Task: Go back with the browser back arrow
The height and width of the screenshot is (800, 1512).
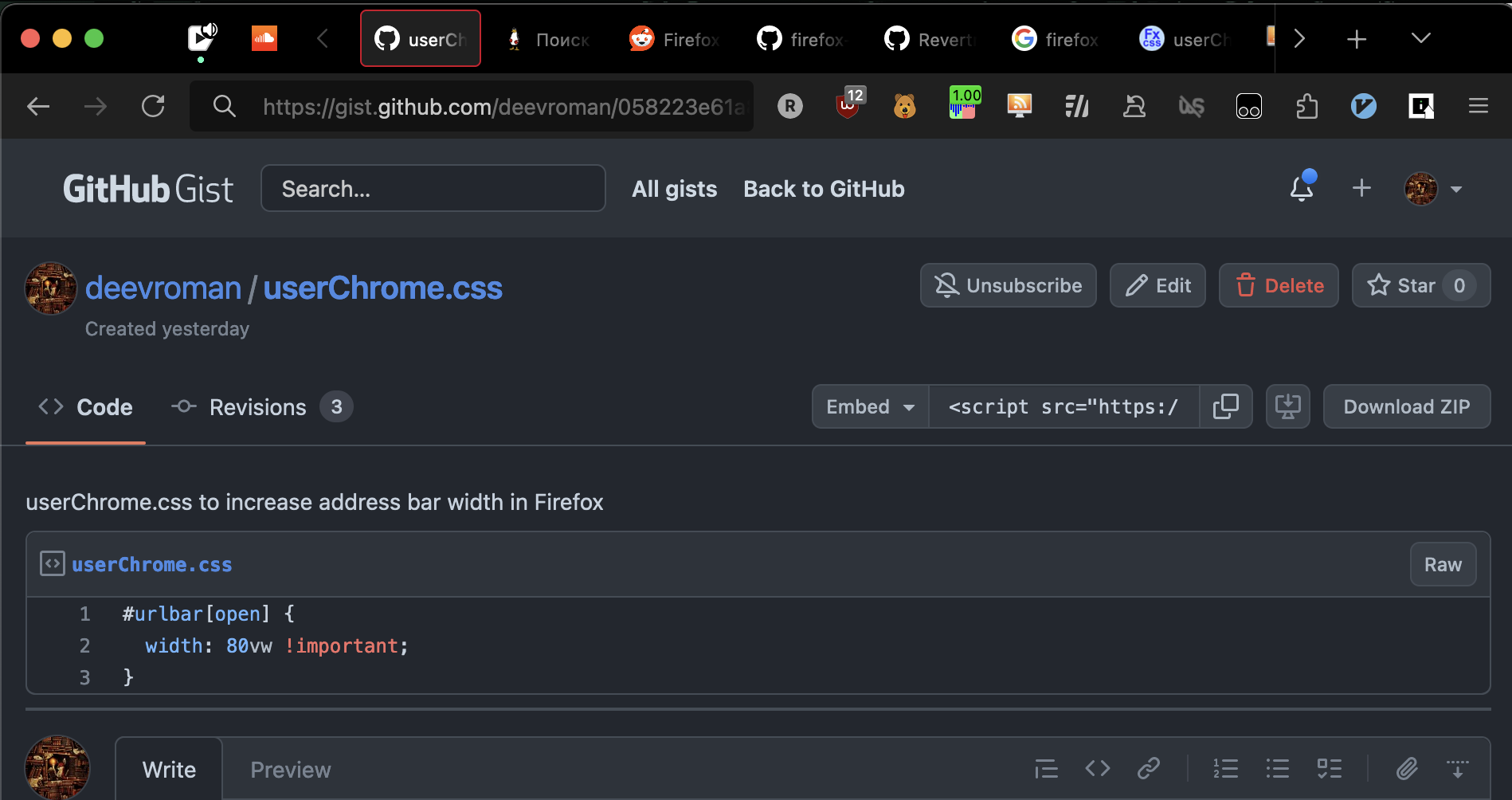Action: click(38, 106)
